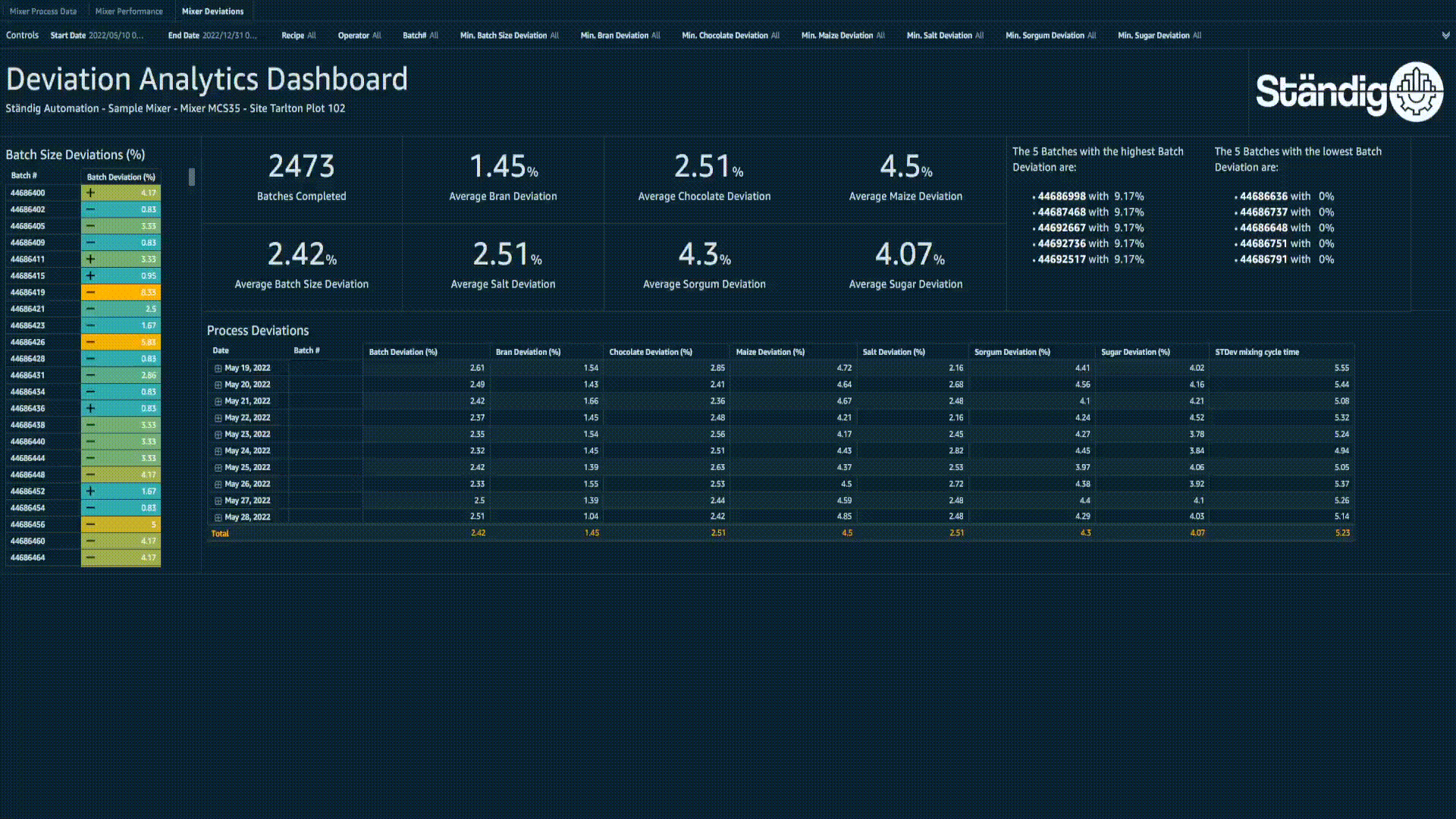Click the Ständig gear logo

[1416, 92]
